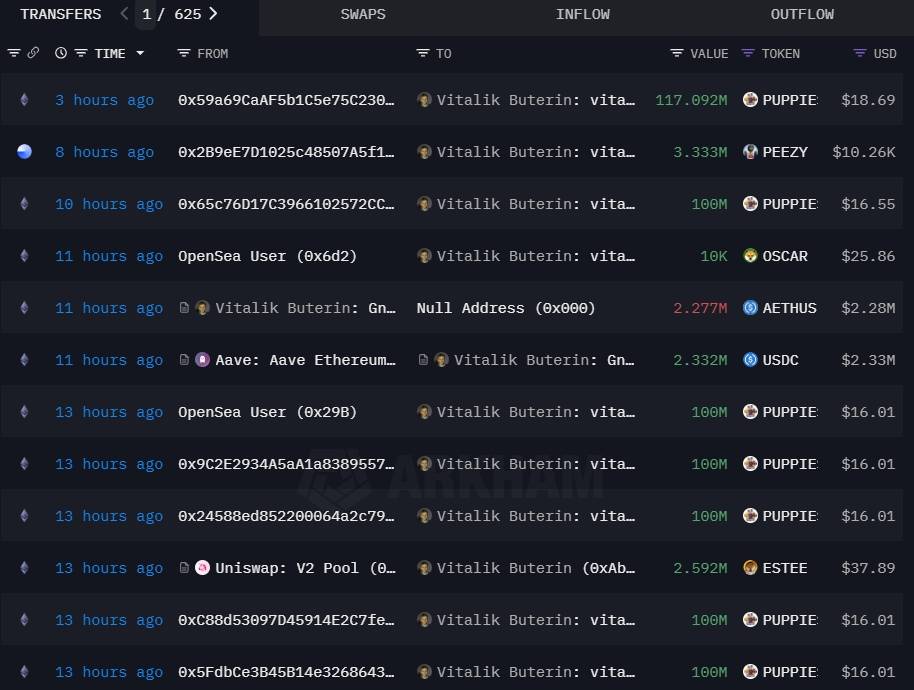Select the TRANSFERS tab
The image size is (914, 690).
pyautogui.click(x=61, y=14)
